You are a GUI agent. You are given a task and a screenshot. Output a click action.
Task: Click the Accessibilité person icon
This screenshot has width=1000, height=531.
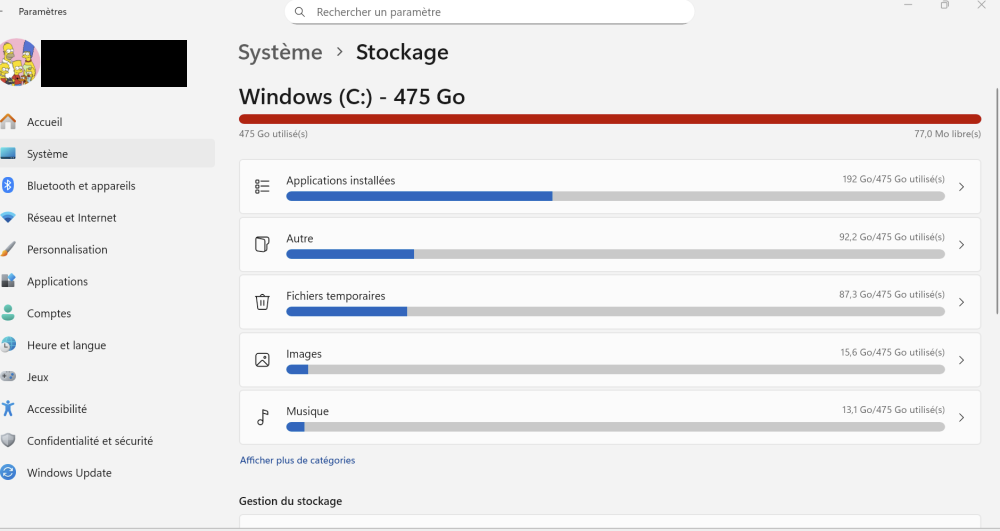coord(8,409)
